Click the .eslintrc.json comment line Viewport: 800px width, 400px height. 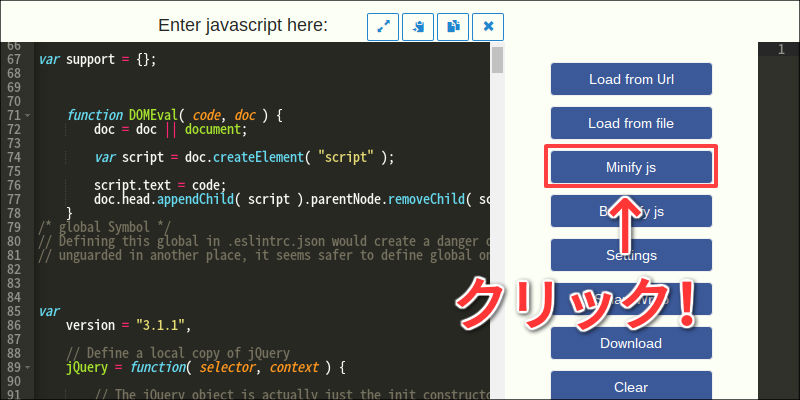(x=264, y=241)
